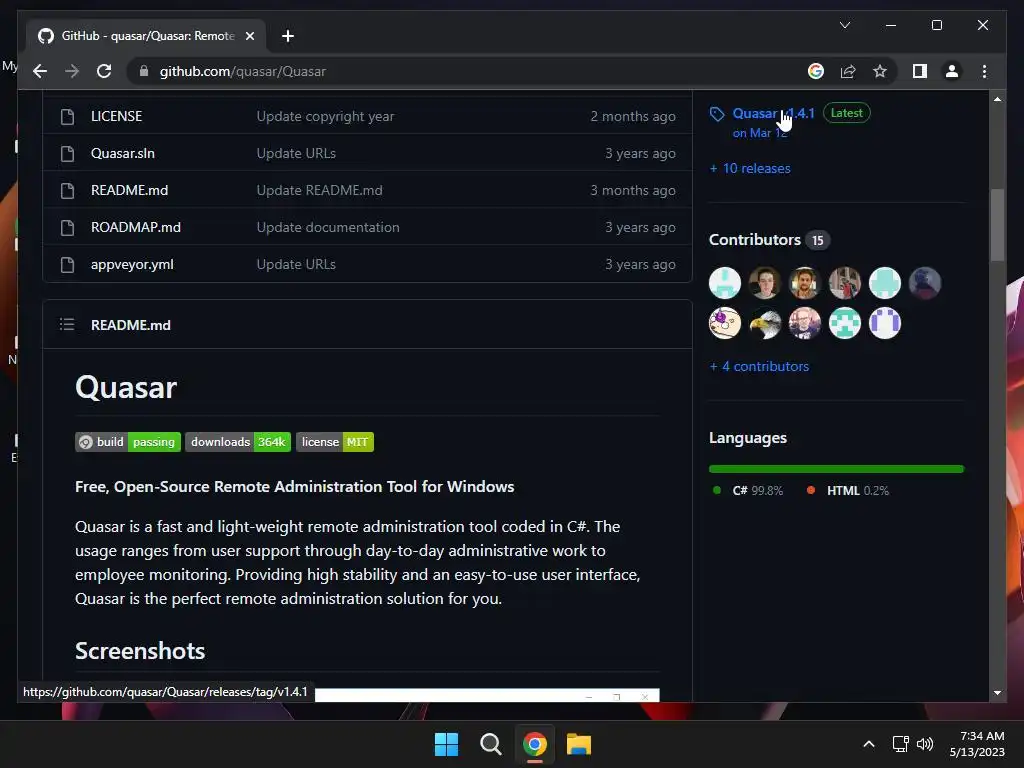Open the Chrome side panel
The height and width of the screenshot is (768, 1024).
(x=920, y=71)
